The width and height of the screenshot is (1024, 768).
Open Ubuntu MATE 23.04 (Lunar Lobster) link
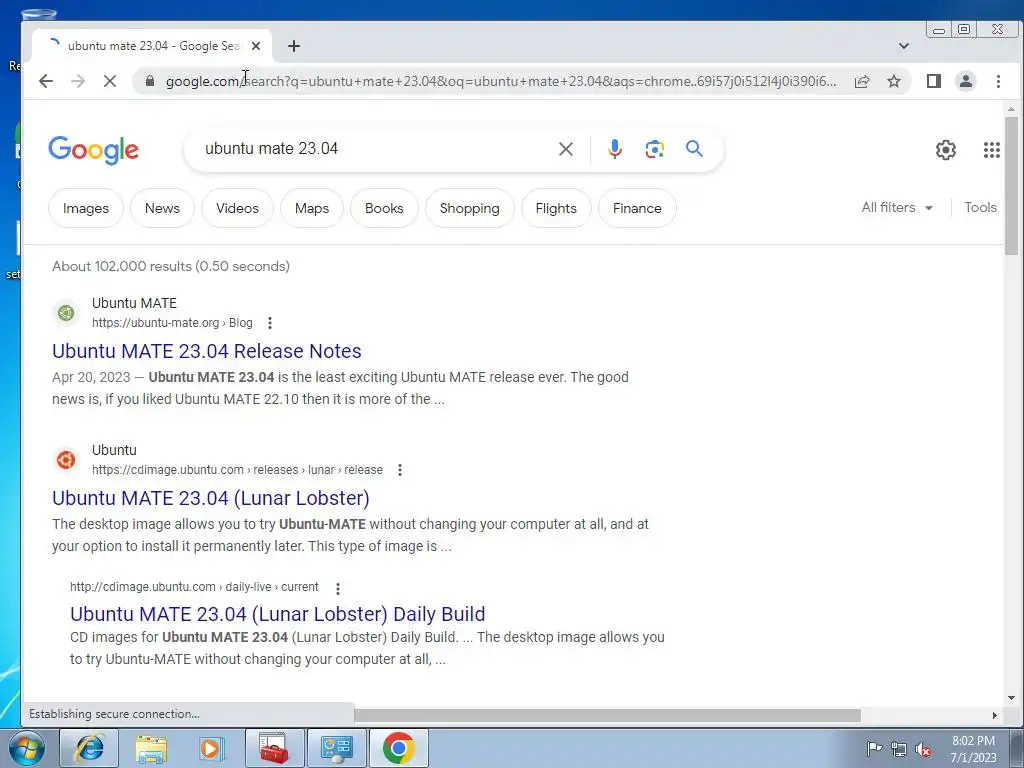point(211,498)
